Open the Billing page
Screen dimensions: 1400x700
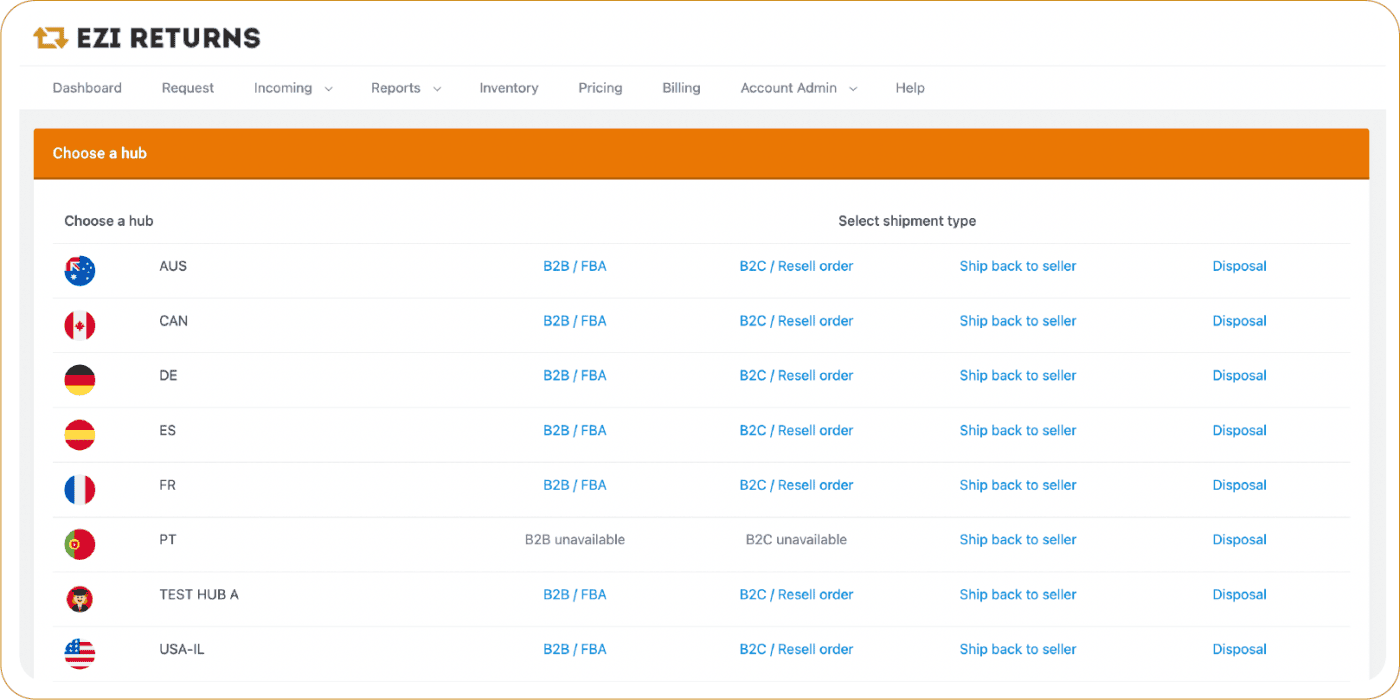(x=681, y=88)
